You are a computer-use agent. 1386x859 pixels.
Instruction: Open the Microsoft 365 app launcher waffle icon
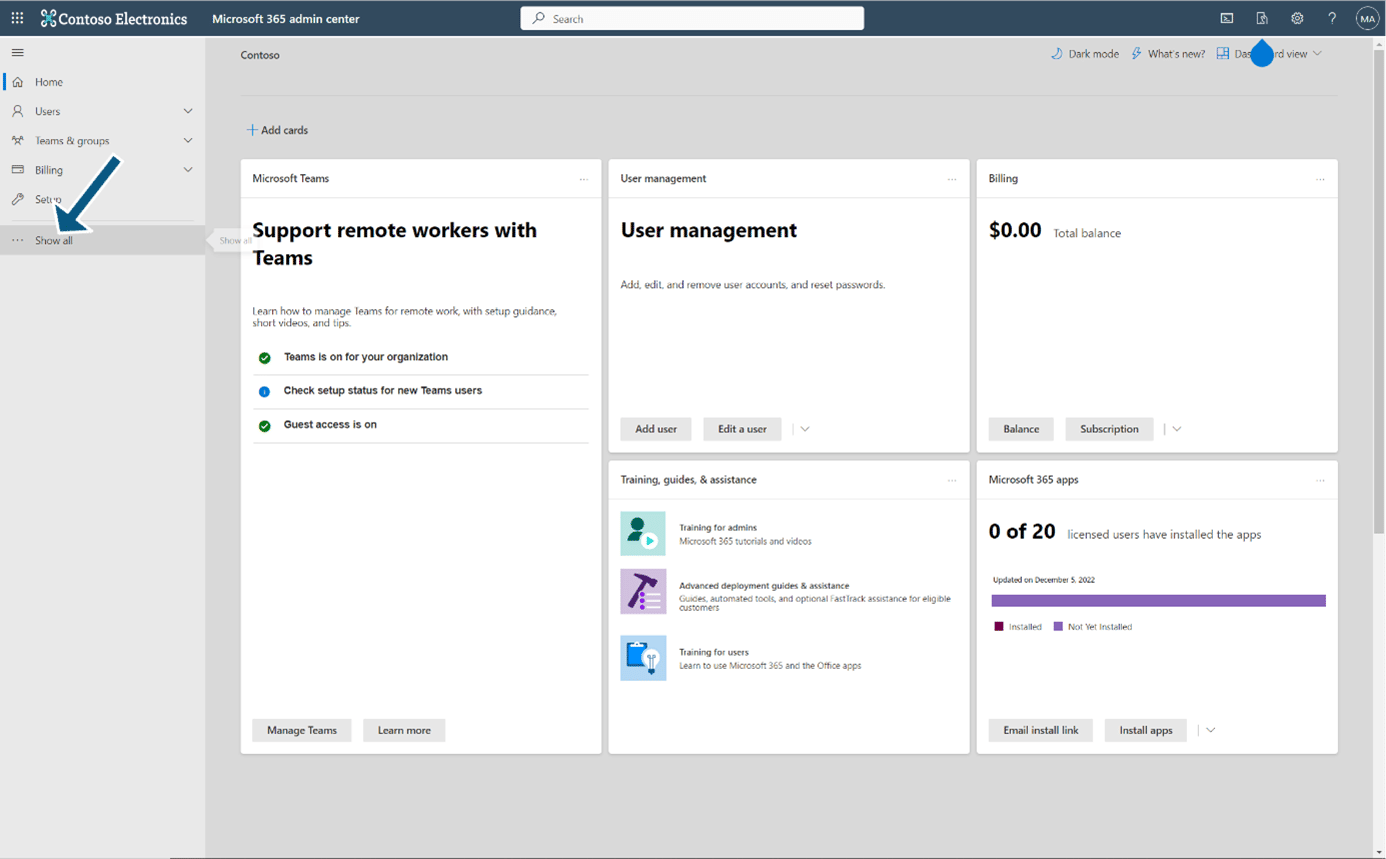coord(17,17)
